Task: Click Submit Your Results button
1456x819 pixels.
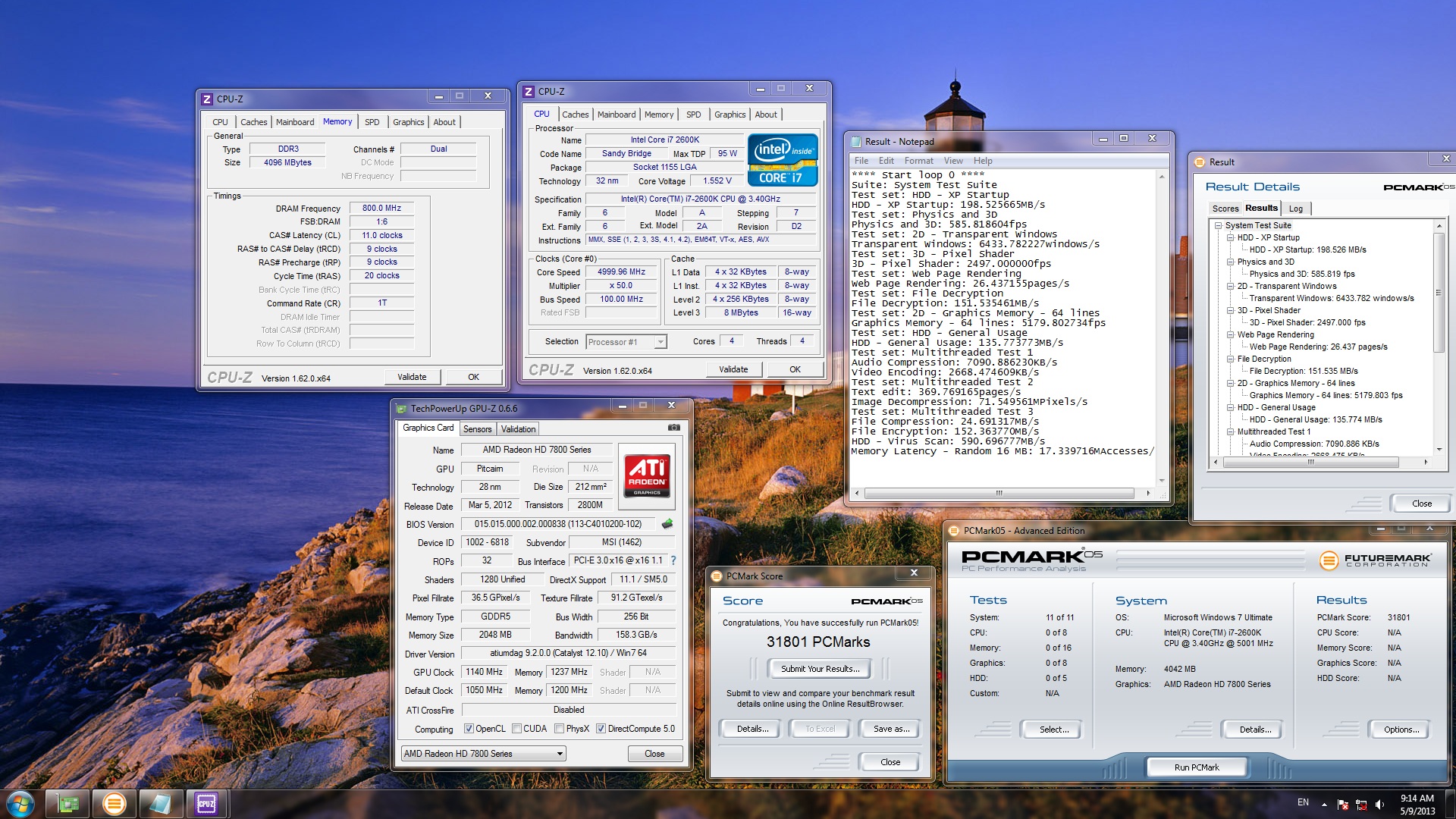Action: pos(820,669)
